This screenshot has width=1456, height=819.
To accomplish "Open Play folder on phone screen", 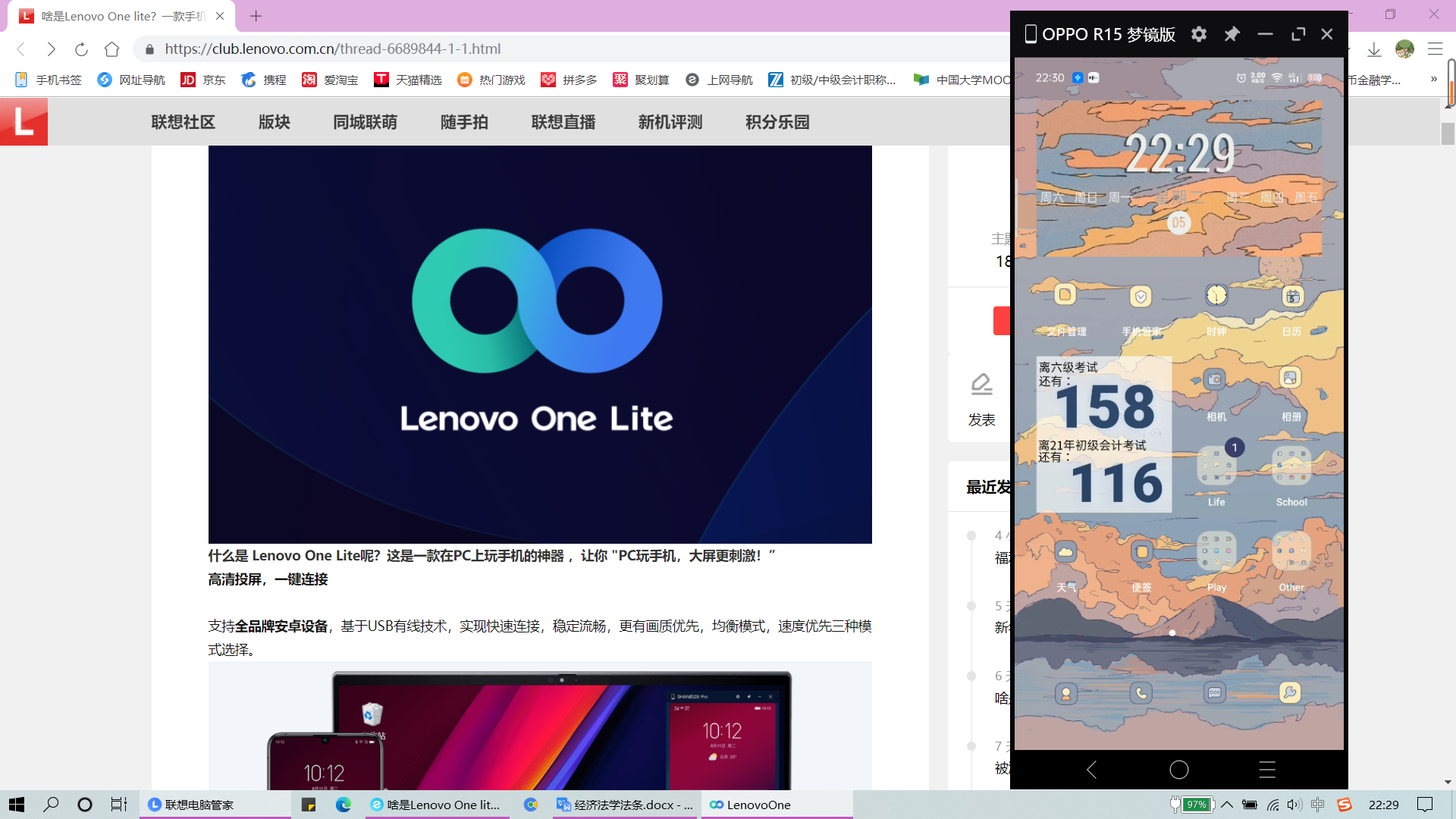I will coord(1216,551).
